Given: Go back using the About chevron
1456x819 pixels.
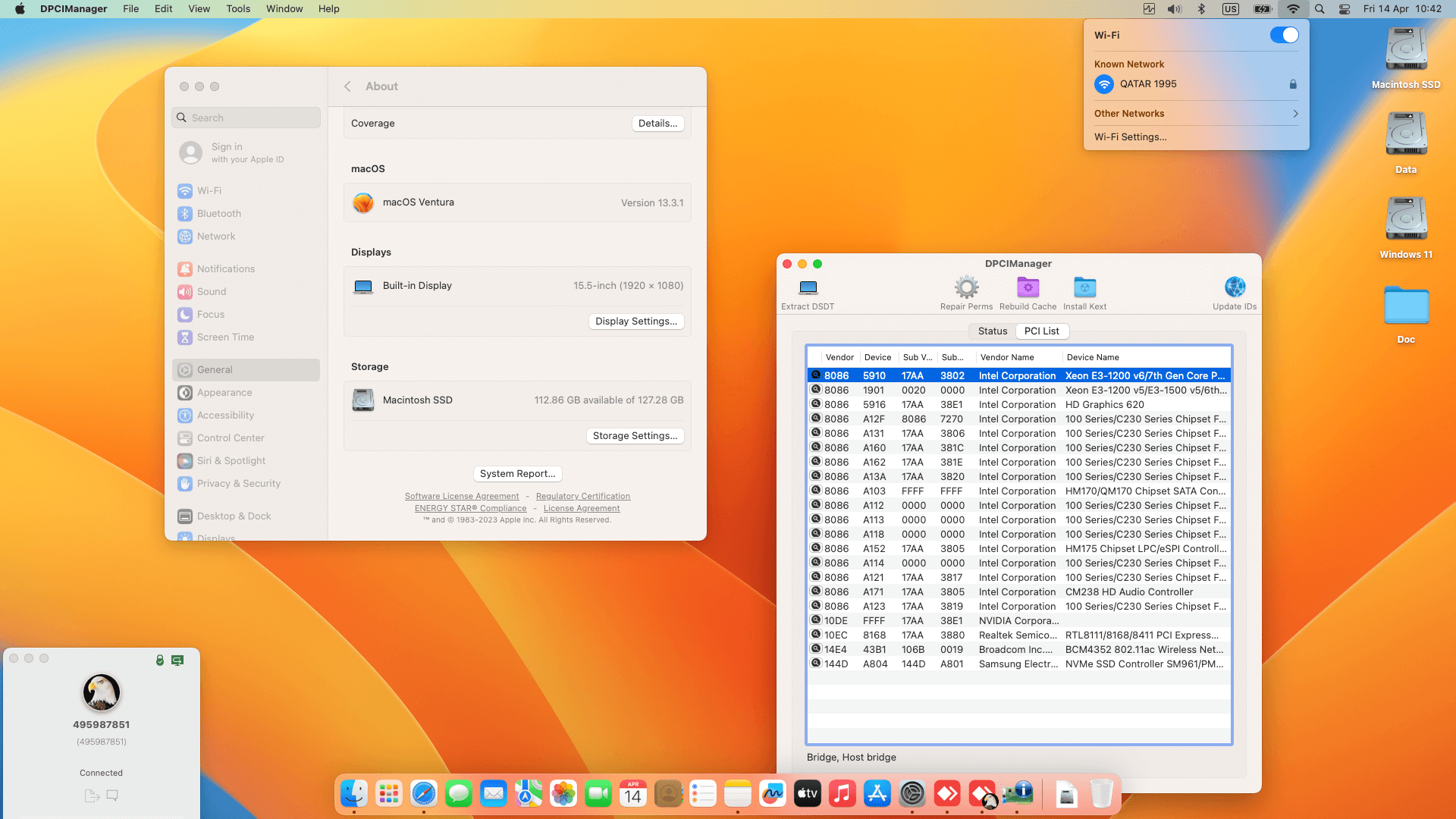Looking at the screenshot, I should 347,86.
